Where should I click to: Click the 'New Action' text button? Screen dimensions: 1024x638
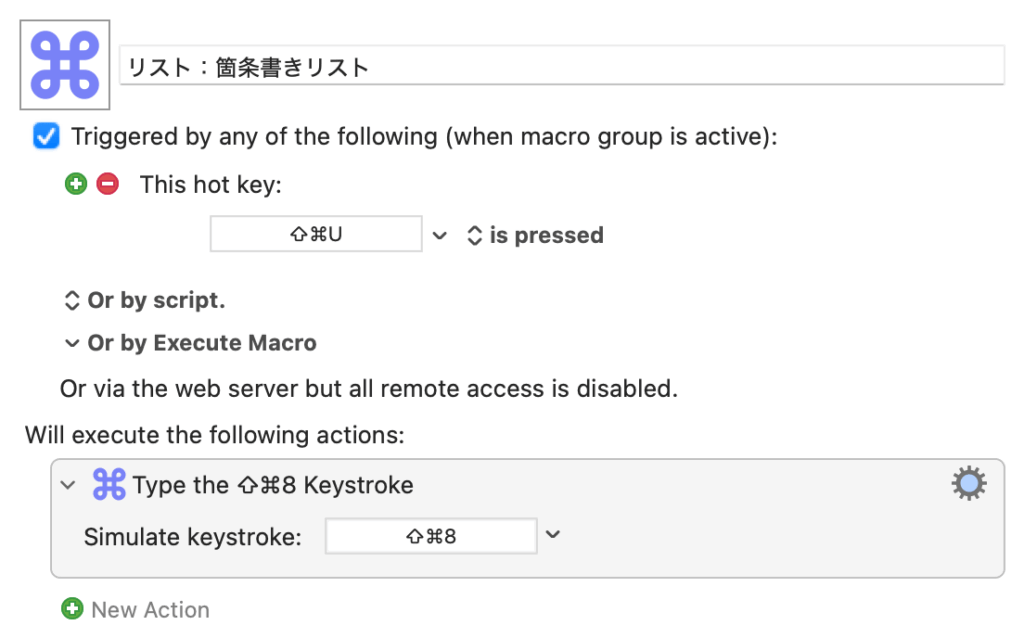pyautogui.click(x=150, y=610)
